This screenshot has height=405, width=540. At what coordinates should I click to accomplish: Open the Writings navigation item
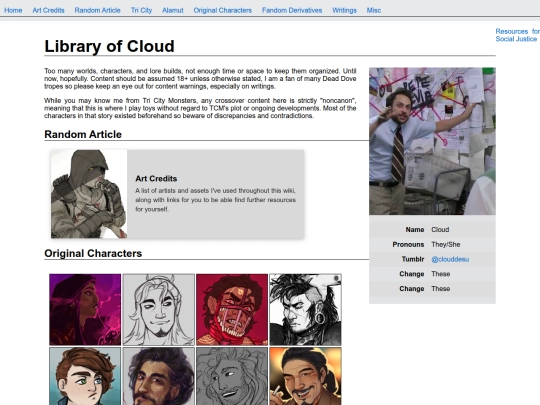point(344,10)
